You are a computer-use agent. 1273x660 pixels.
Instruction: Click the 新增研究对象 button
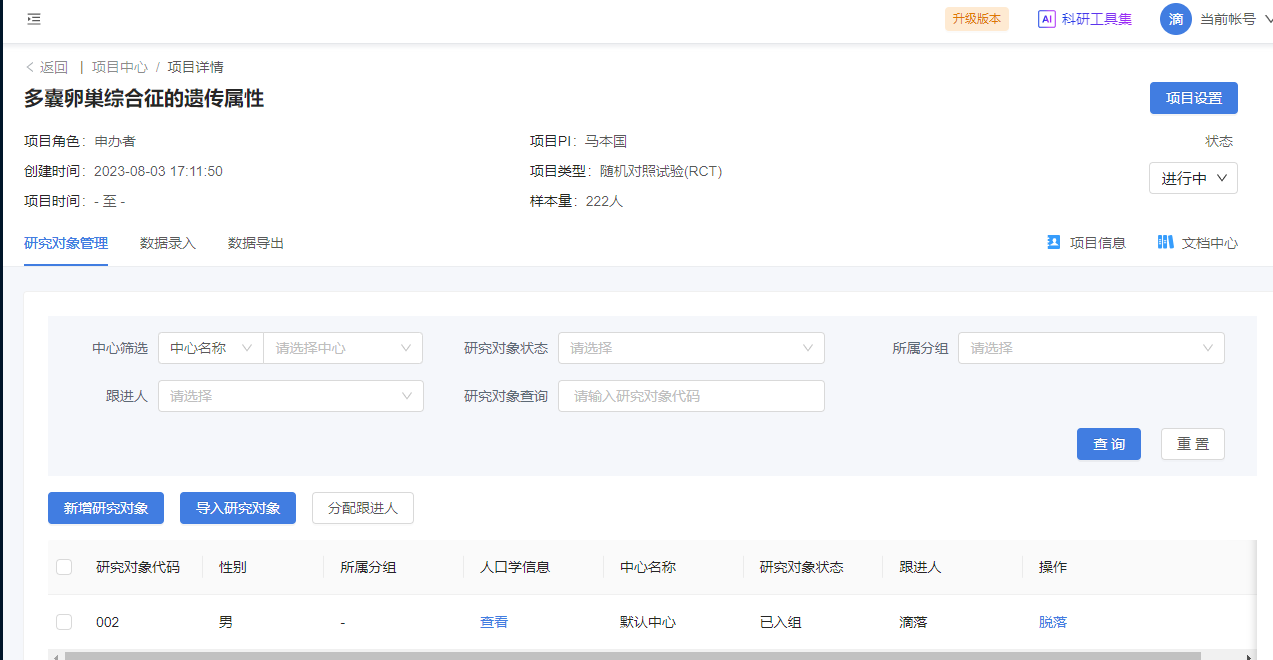point(106,508)
